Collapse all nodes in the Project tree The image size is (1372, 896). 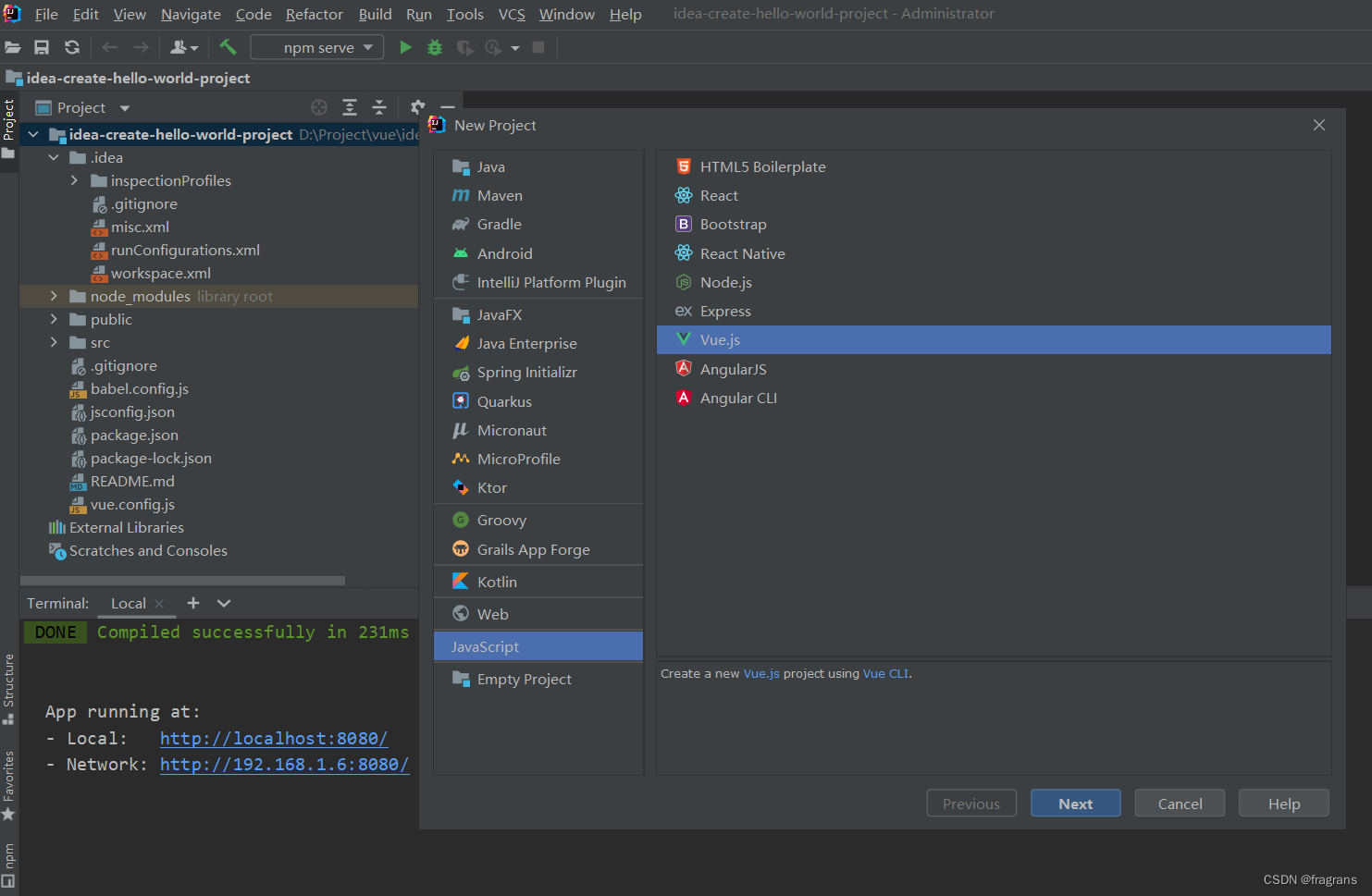click(x=379, y=107)
